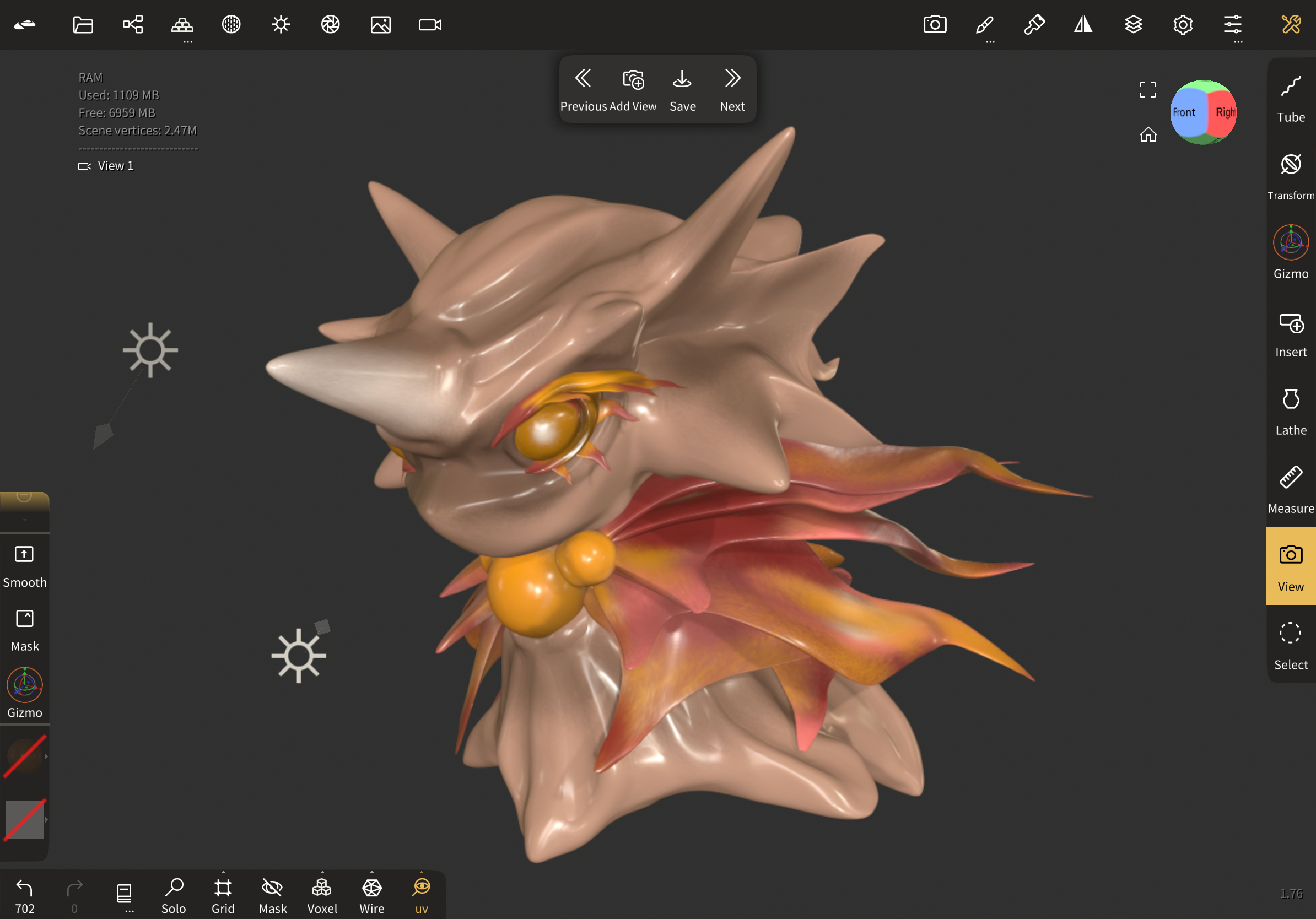Undo the last action (702)

click(25, 895)
